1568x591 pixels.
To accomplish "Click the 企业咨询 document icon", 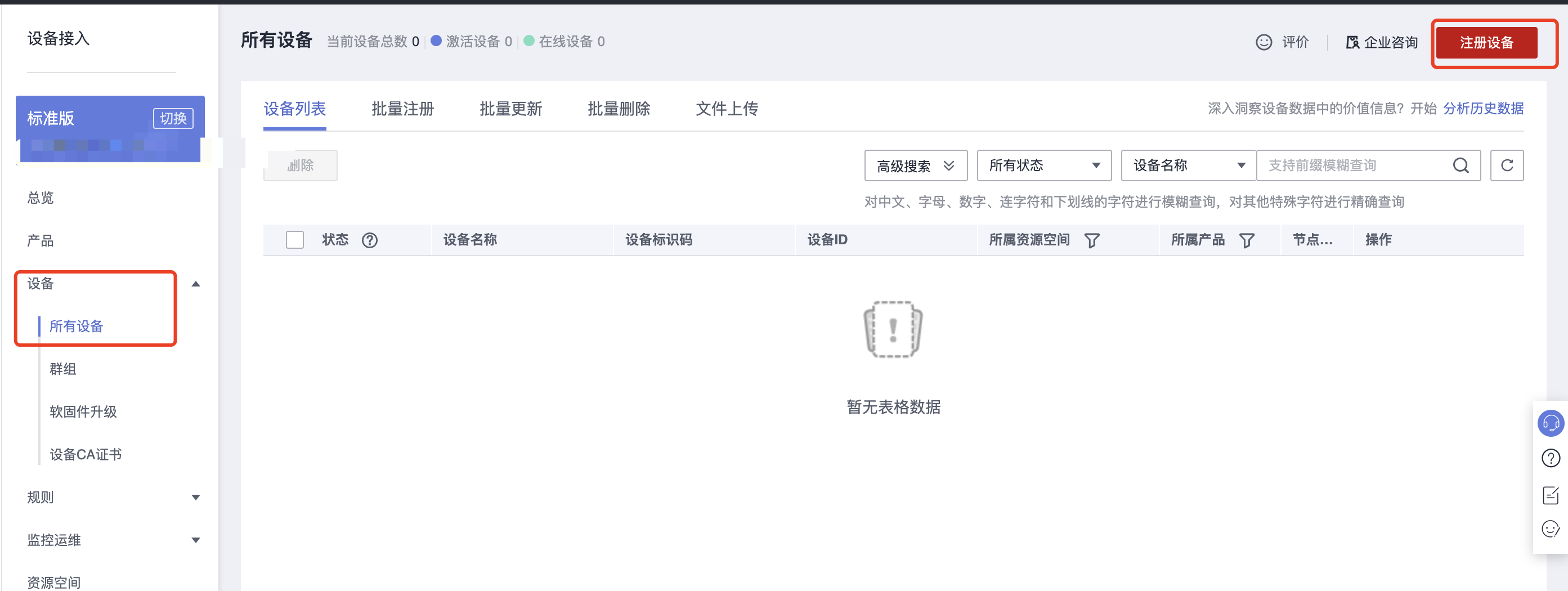I will (1352, 42).
